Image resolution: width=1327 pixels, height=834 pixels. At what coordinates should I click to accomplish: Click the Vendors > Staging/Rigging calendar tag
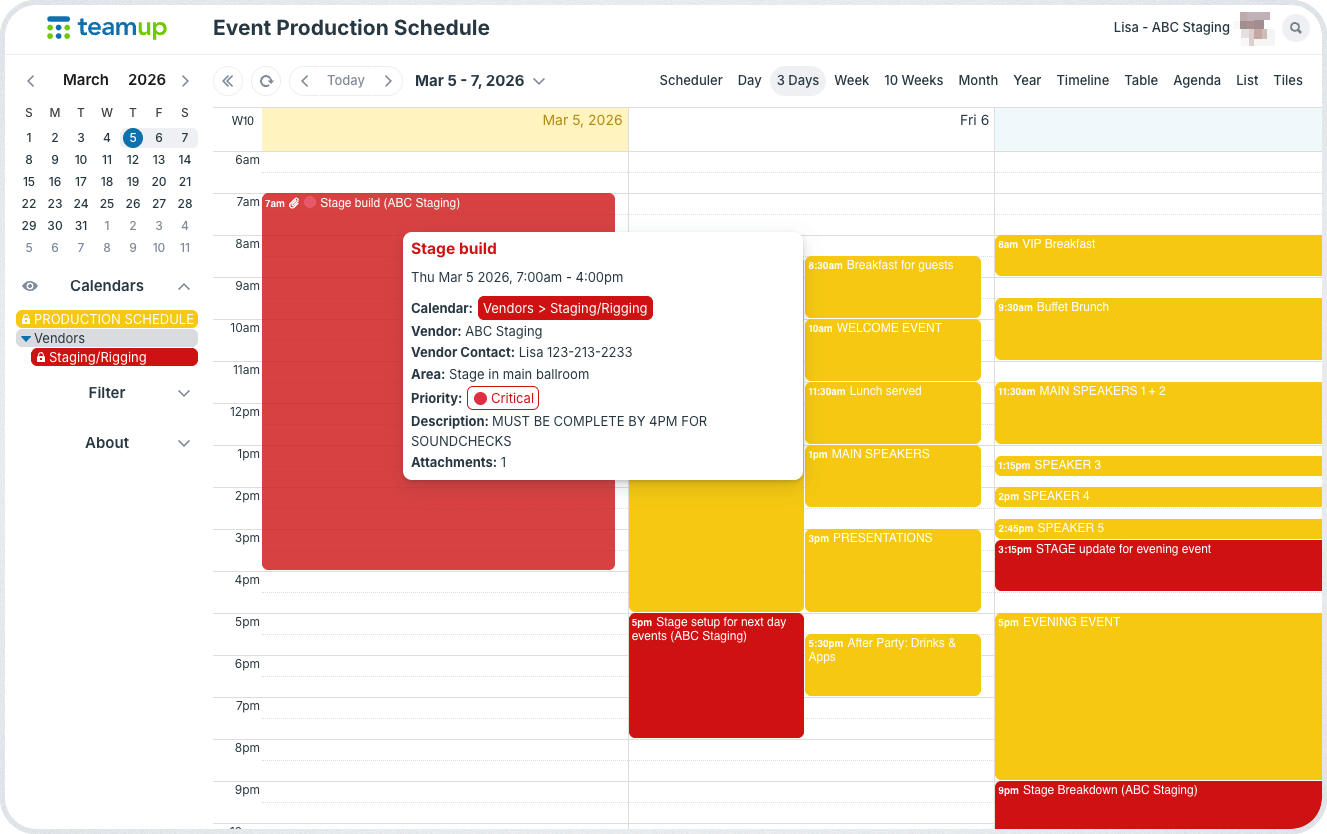(x=565, y=308)
